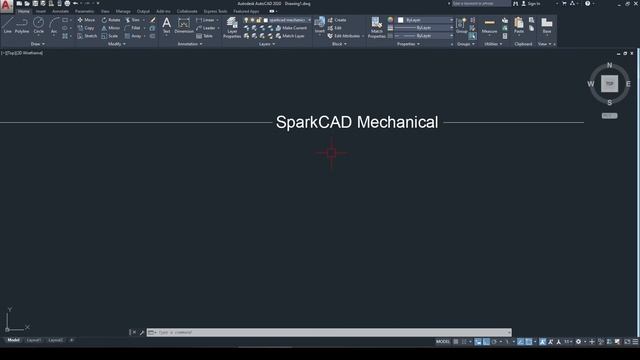
Task: Toggle the drawing grid display in status bar
Action: coord(456,342)
